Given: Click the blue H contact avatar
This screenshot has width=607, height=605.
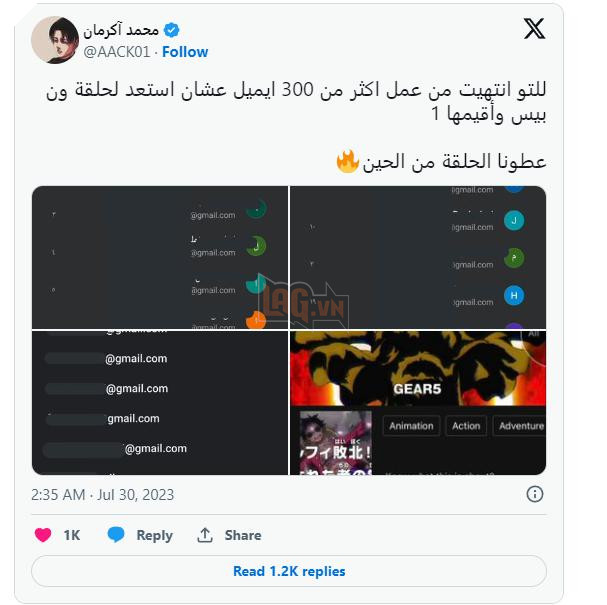Looking at the screenshot, I should tap(514, 295).
